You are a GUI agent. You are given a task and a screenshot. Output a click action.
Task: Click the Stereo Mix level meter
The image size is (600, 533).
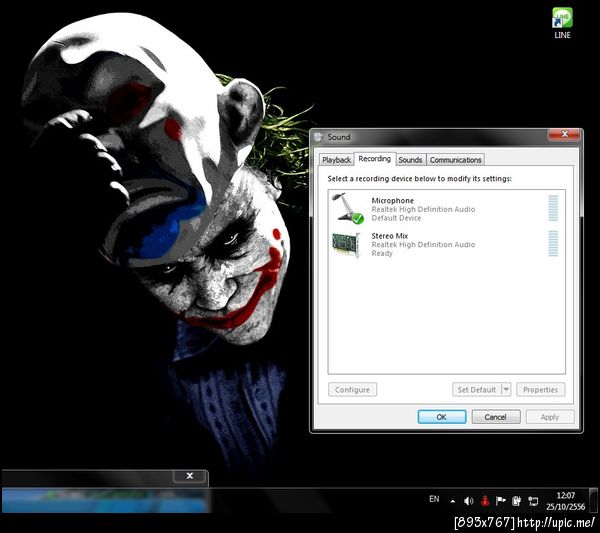(553, 243)
